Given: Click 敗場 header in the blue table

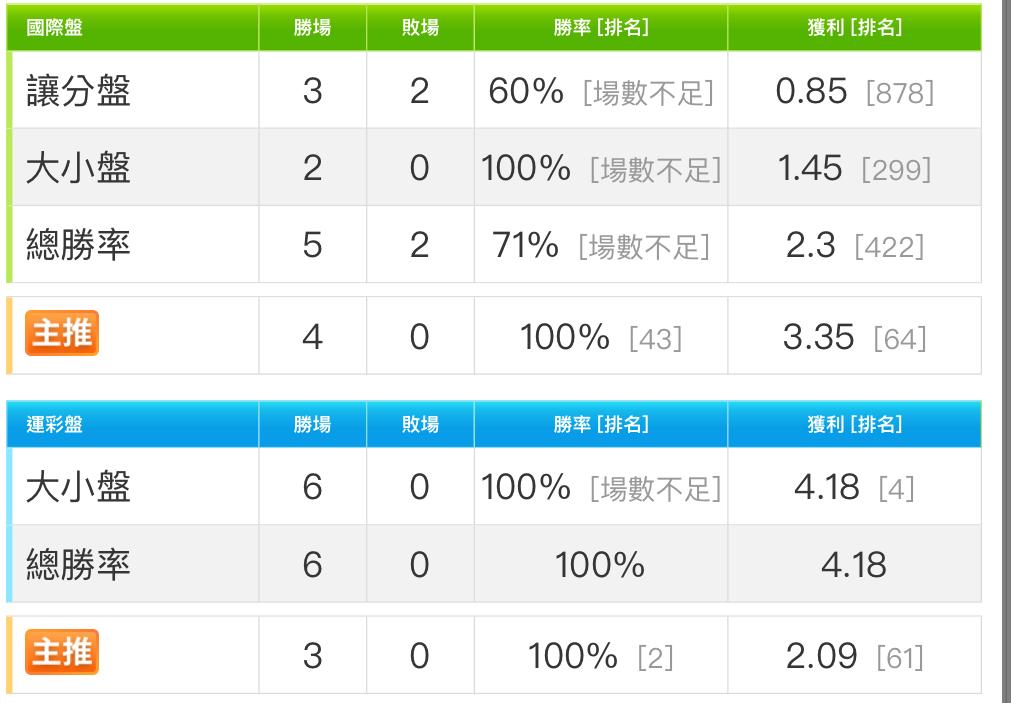Looking at the screenshot, I should coord(419,425).
